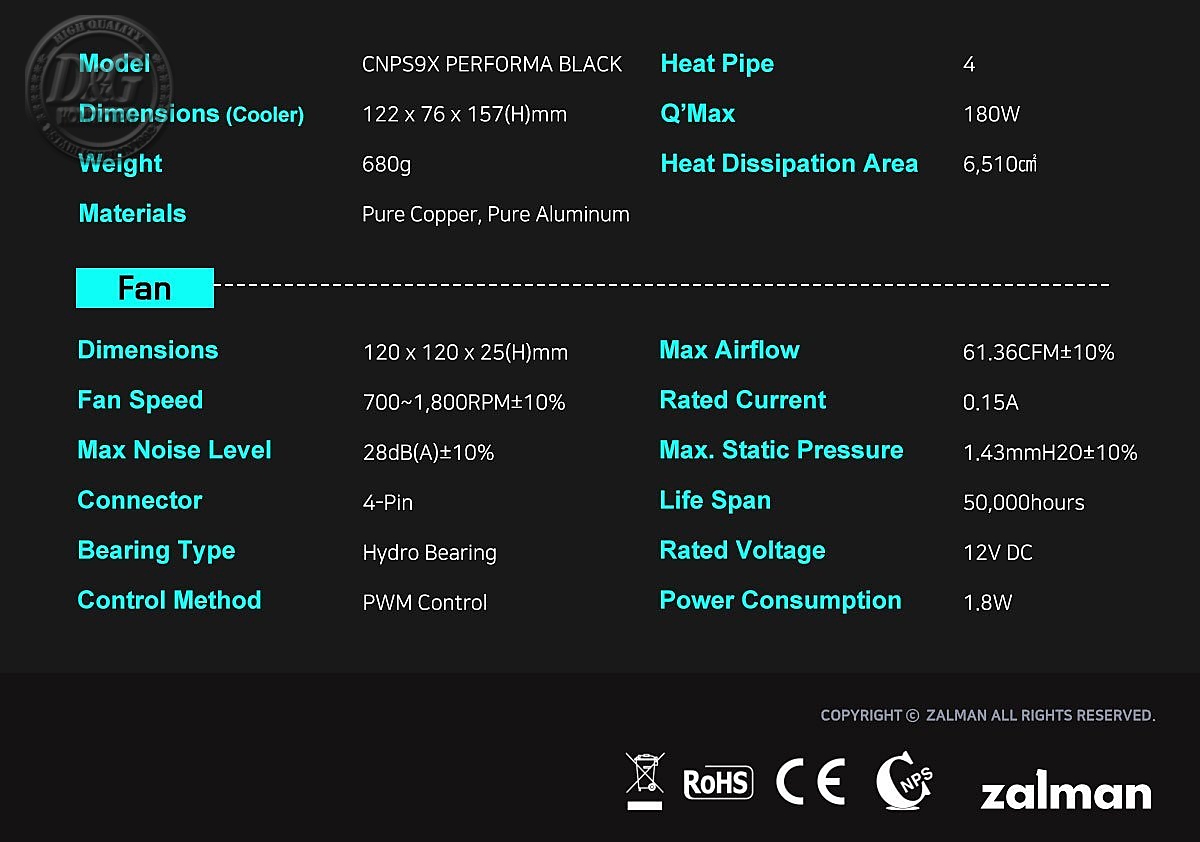Click the Q'Max 180W value

[991, 114]
